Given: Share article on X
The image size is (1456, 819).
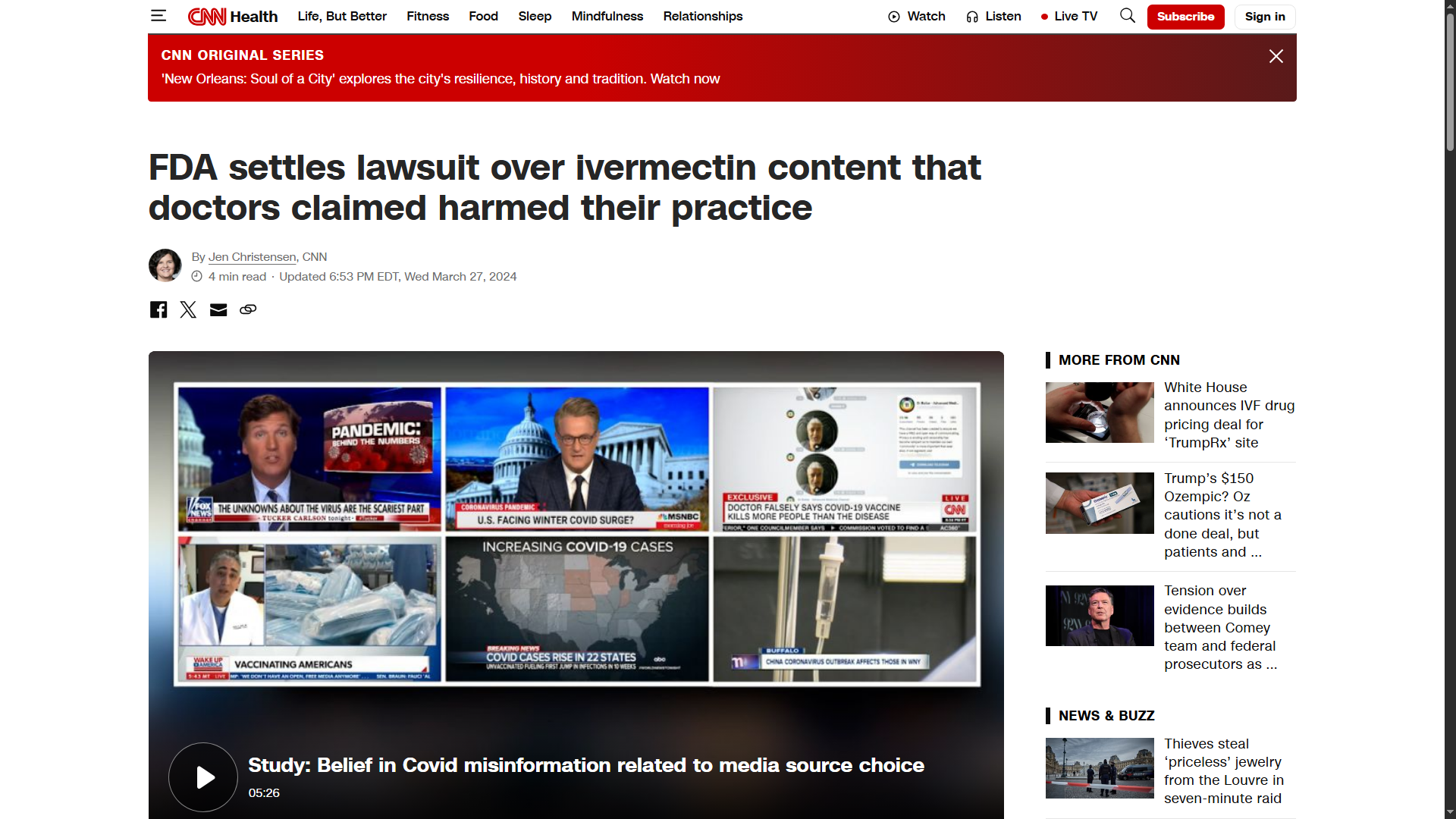Looking at the screenshot, I should [x=188, y=309].
